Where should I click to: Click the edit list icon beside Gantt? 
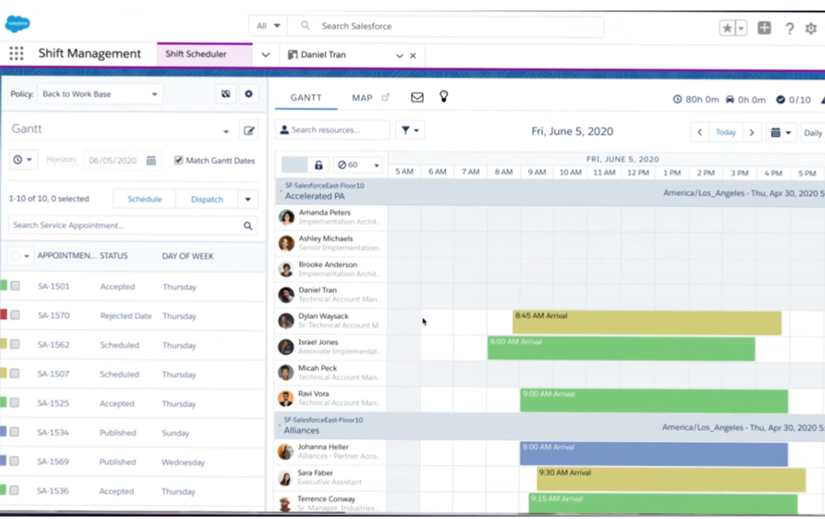249,130
